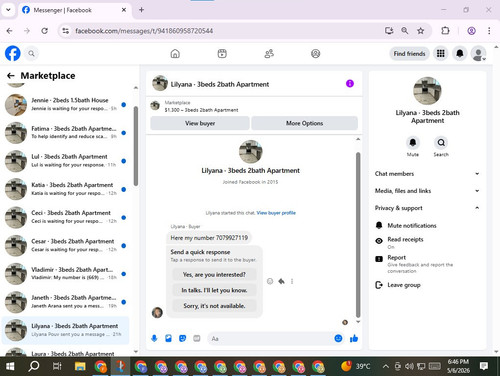Open the Menu grid icon

tap(441, 53)
